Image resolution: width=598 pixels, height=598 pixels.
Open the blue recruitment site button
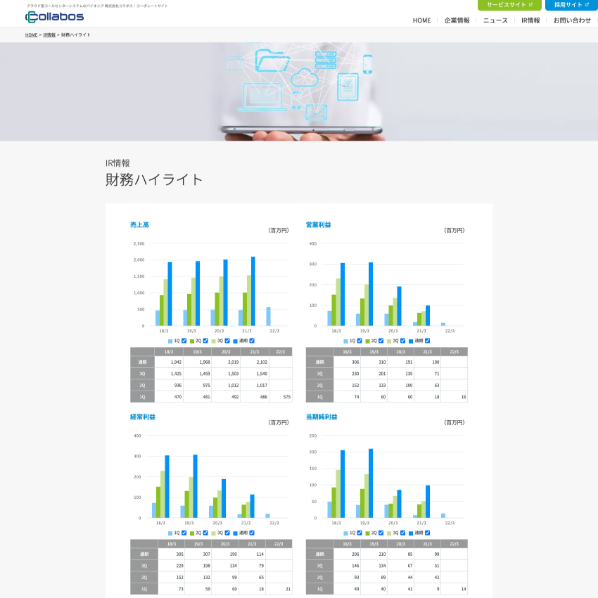(571, 5)
